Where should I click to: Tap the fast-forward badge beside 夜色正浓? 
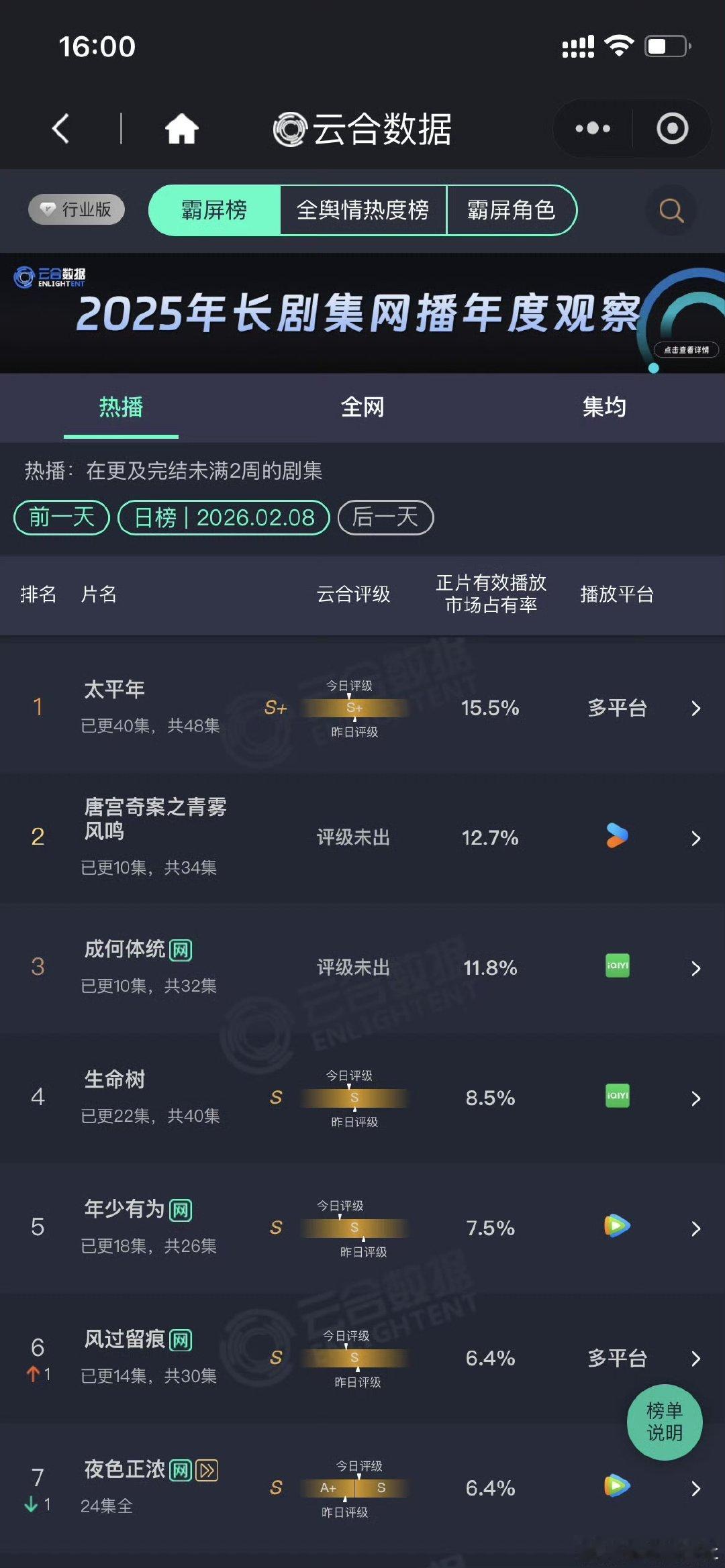point(205,1469)
